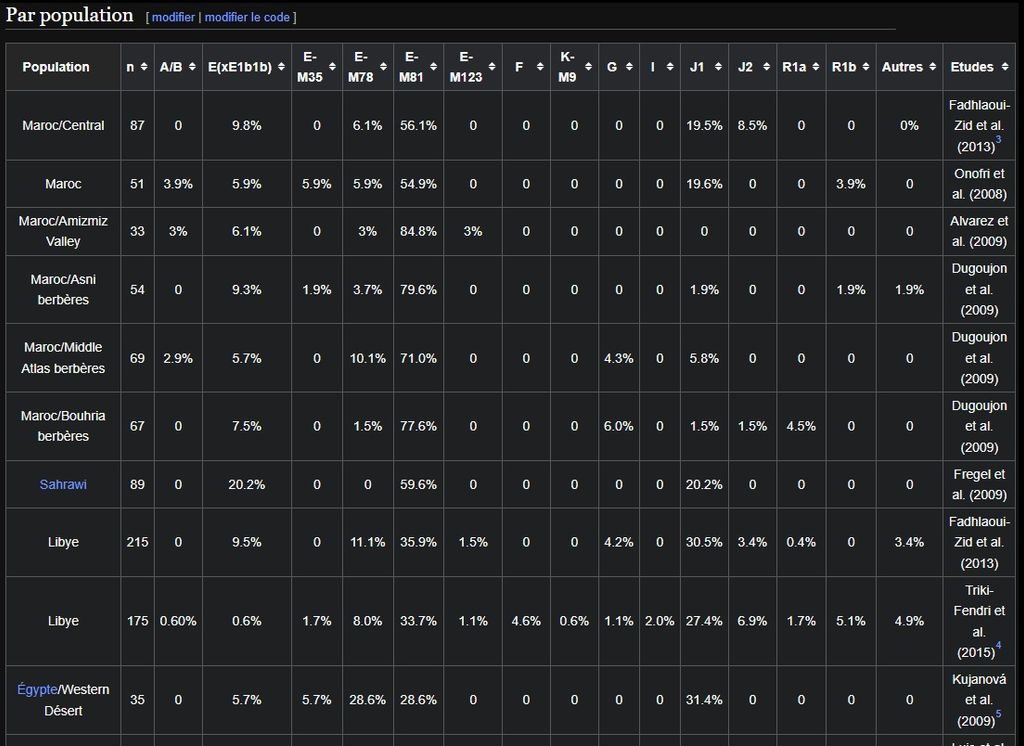The width and height of the screenshot is (1024, 746).
Task: Sort table by n sample size
Action: click(136, 67)
